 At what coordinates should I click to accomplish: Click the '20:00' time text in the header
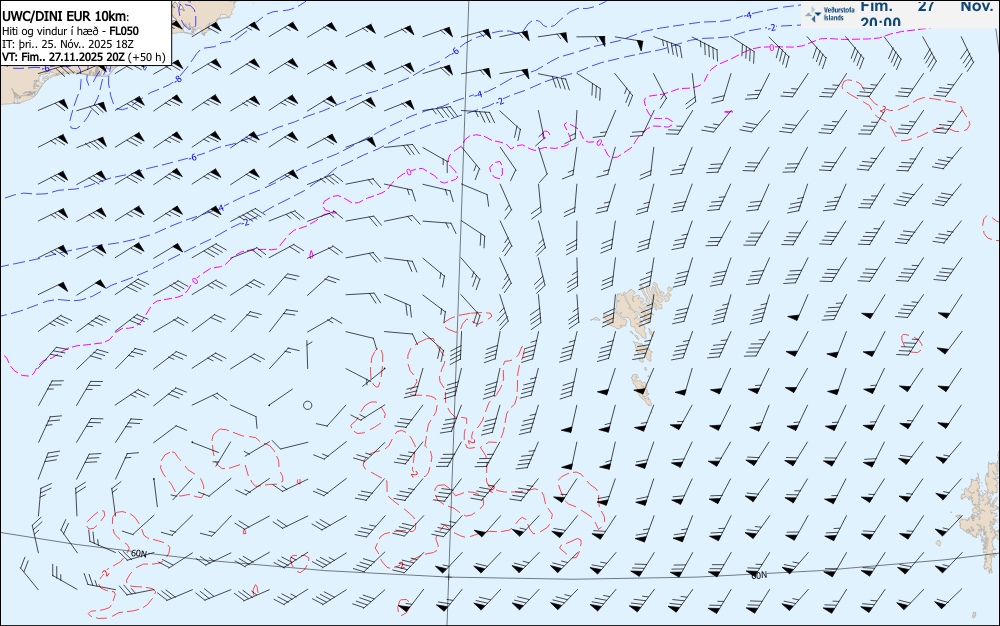coord(880,22)
